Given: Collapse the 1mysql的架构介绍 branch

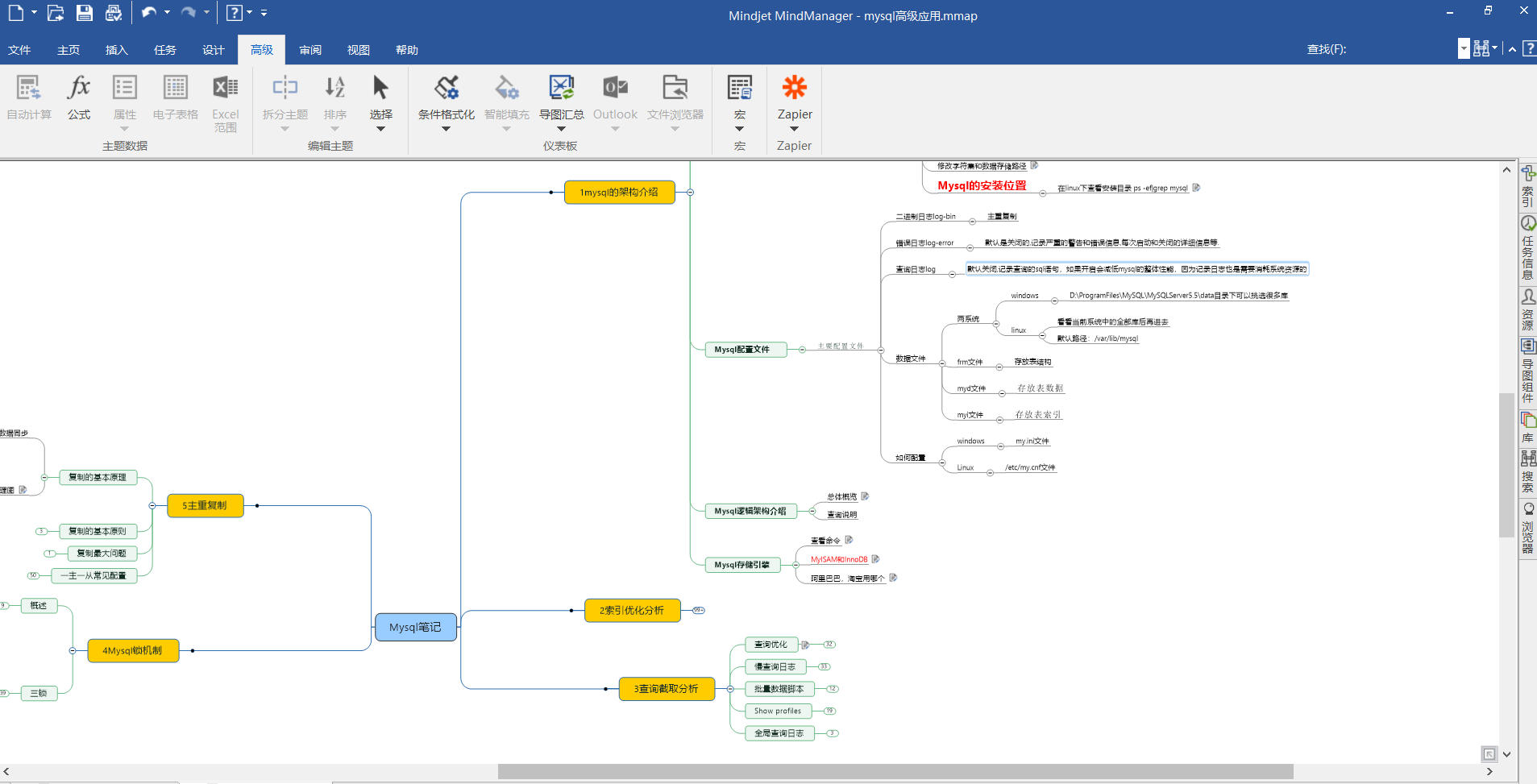Looking at the screenshot, I should [x=691, y=193].
